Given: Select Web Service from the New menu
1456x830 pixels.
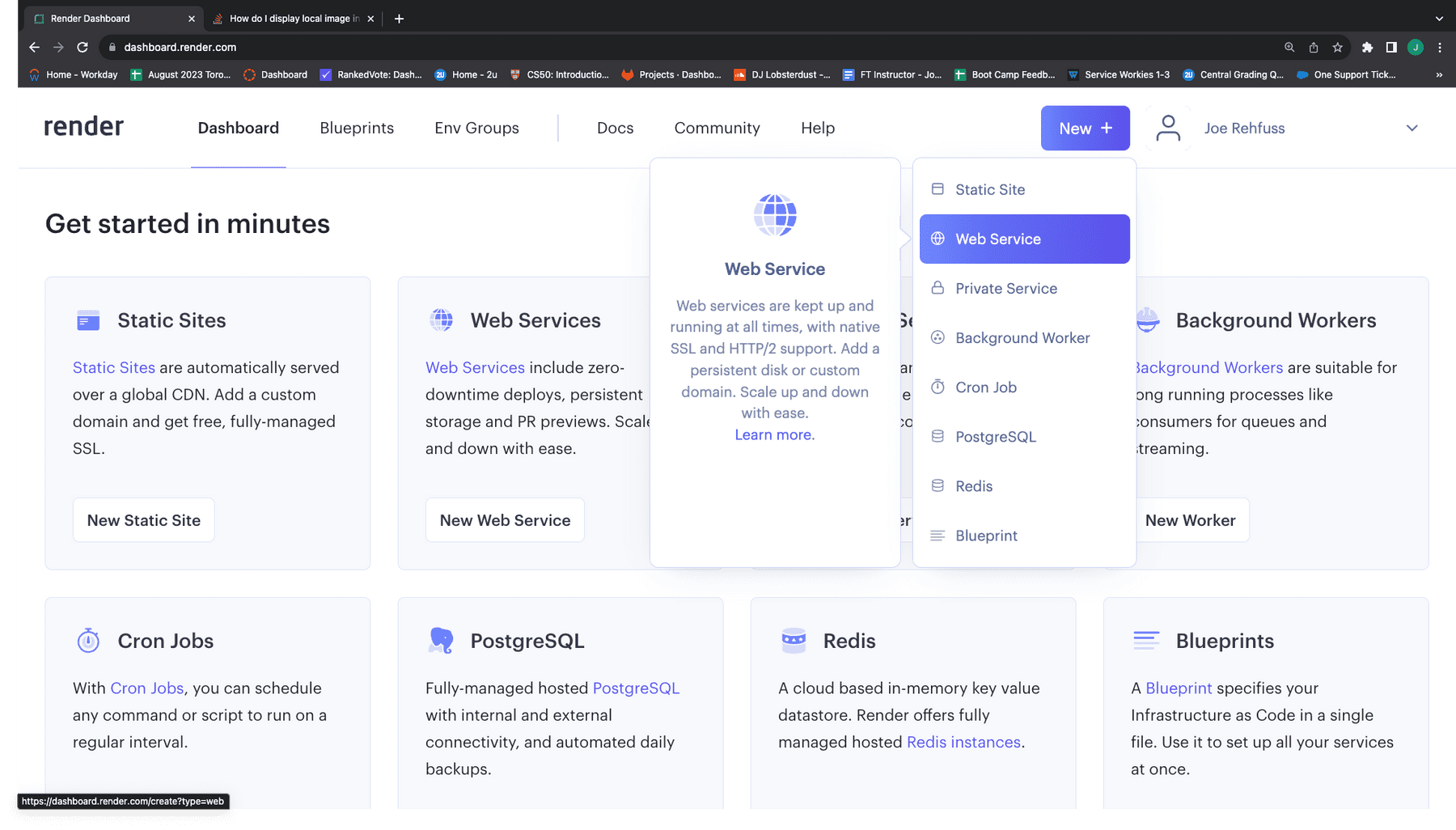Looking at the screenshot, I should pos(1024,239).
